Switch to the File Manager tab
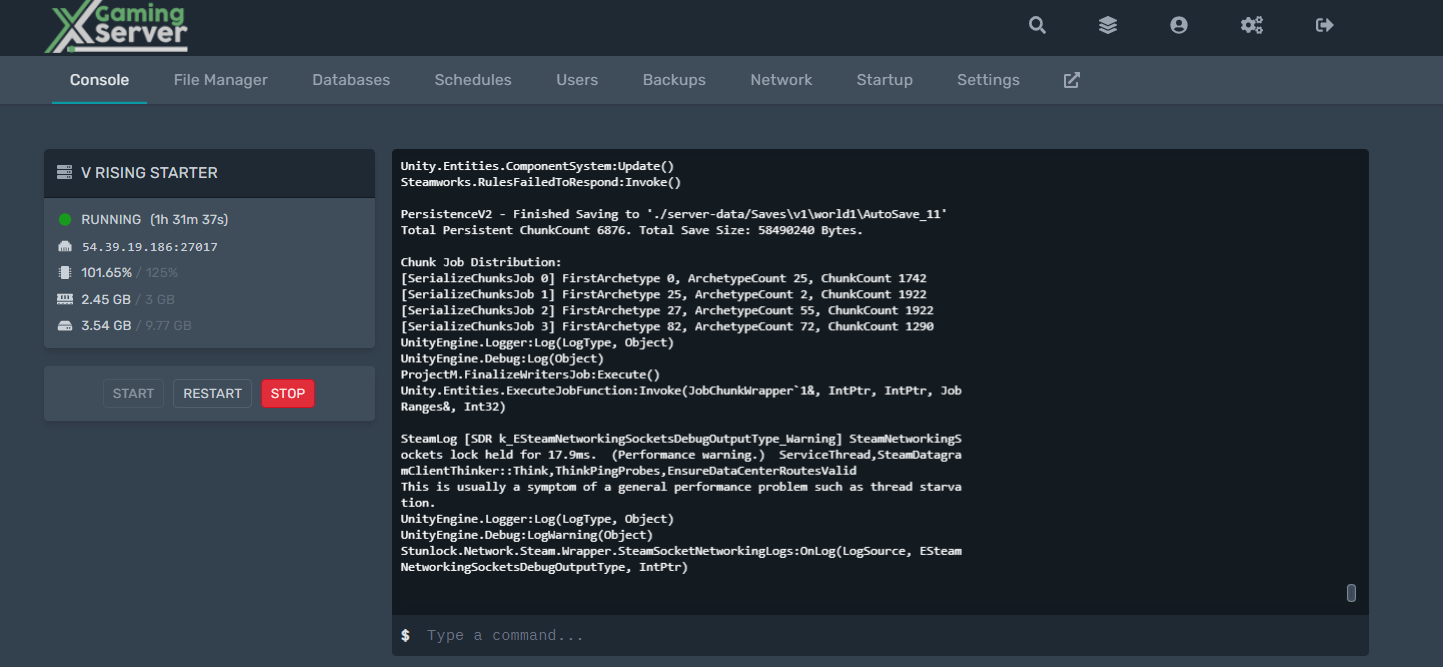This screenshot has height=667, width=1443. pos(220,79)
